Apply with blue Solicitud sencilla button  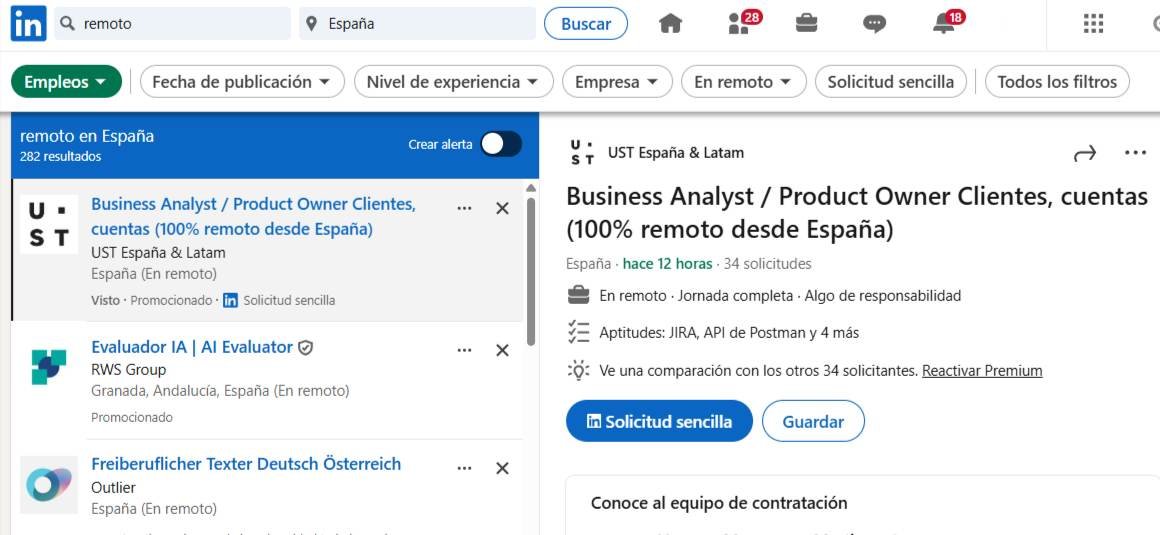point(659,421)
